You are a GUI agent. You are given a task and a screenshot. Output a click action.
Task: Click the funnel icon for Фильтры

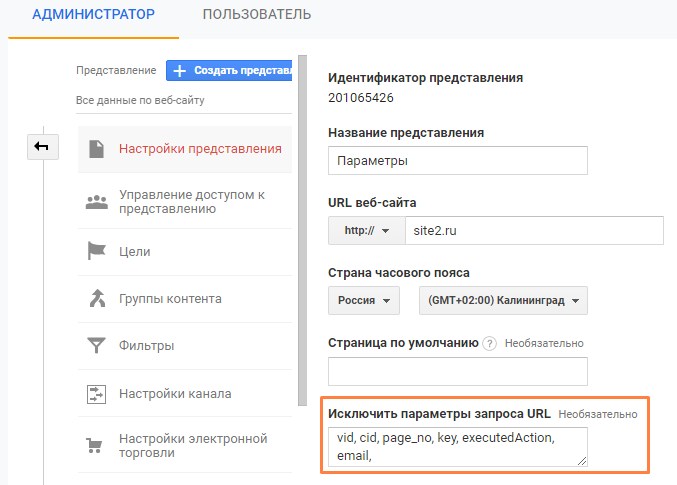pos(96,346)
